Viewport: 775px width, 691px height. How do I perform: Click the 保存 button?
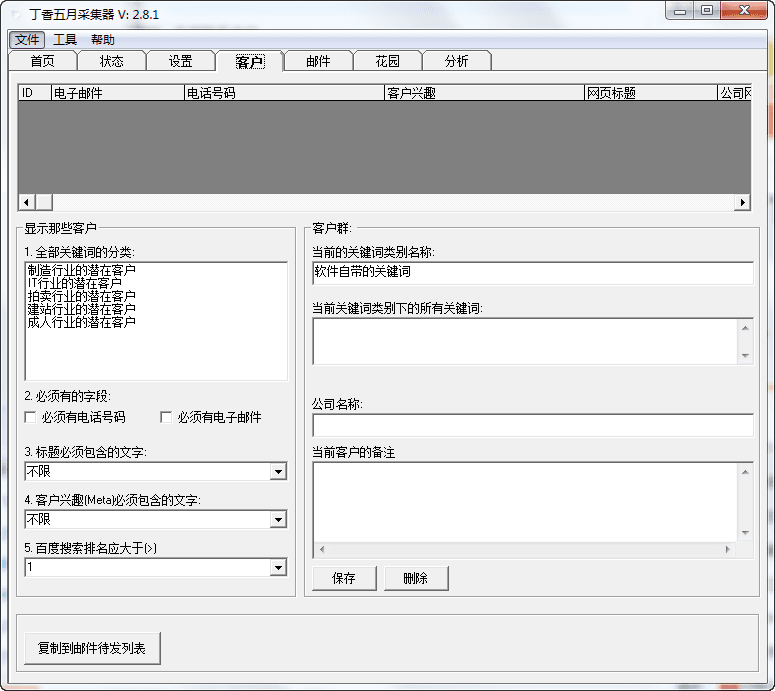tap(344, 579)
